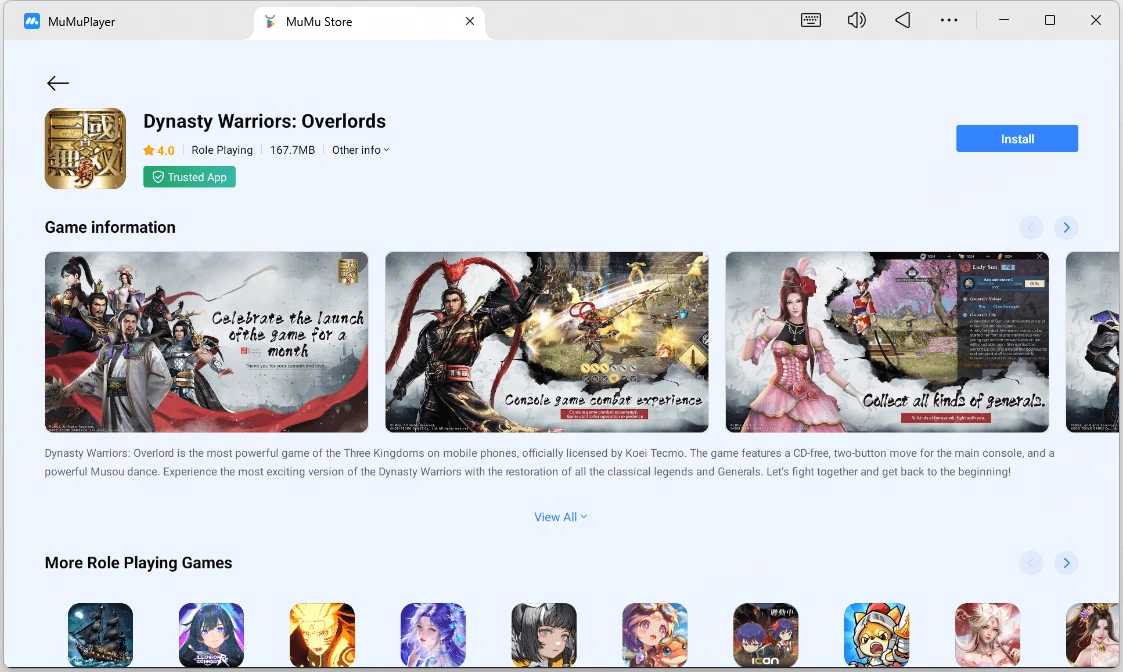Viewport: 1123px width, 672px height.
Task: Click the game description paragraph
Action: point(549,462)
